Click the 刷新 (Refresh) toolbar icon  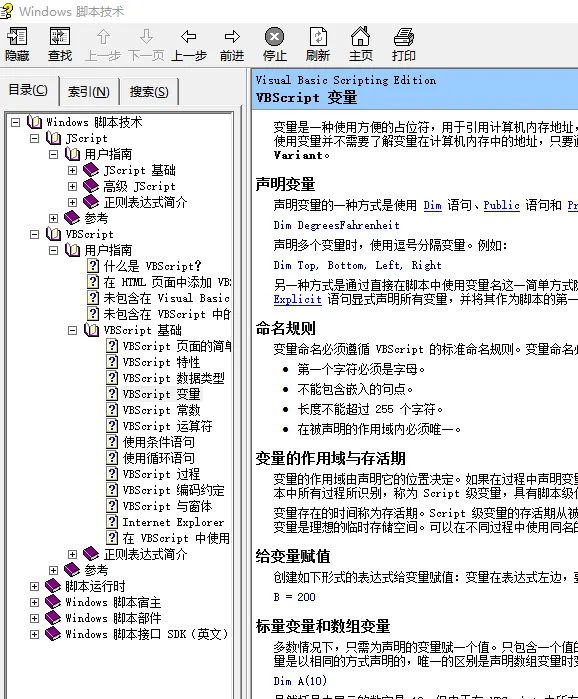pos(318,37)
